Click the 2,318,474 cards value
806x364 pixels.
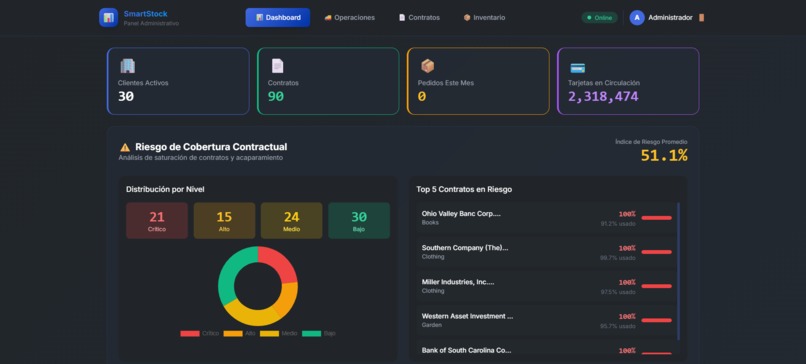(x=603, y=96)
